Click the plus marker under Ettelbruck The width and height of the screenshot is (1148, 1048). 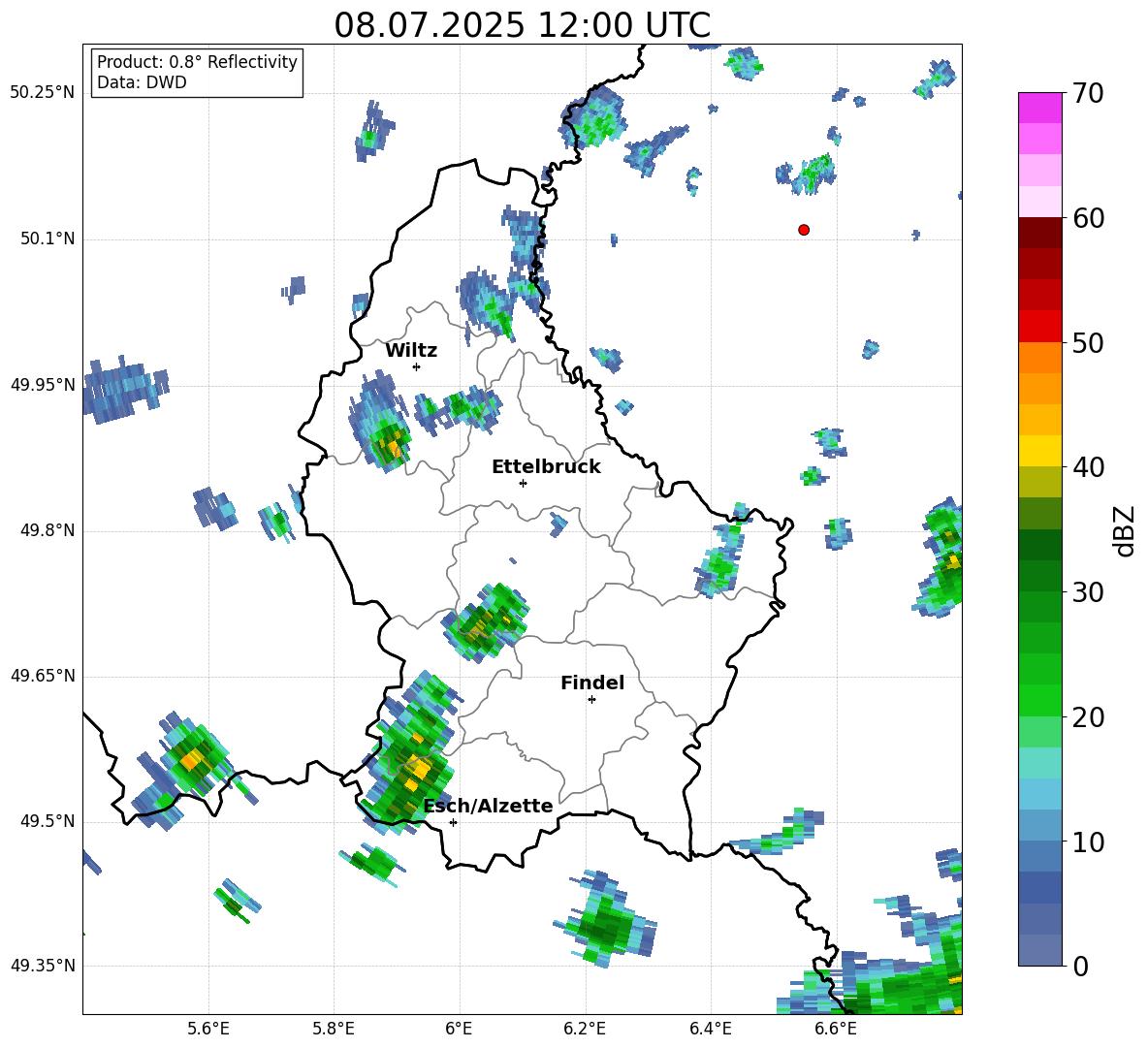(523, 483)
